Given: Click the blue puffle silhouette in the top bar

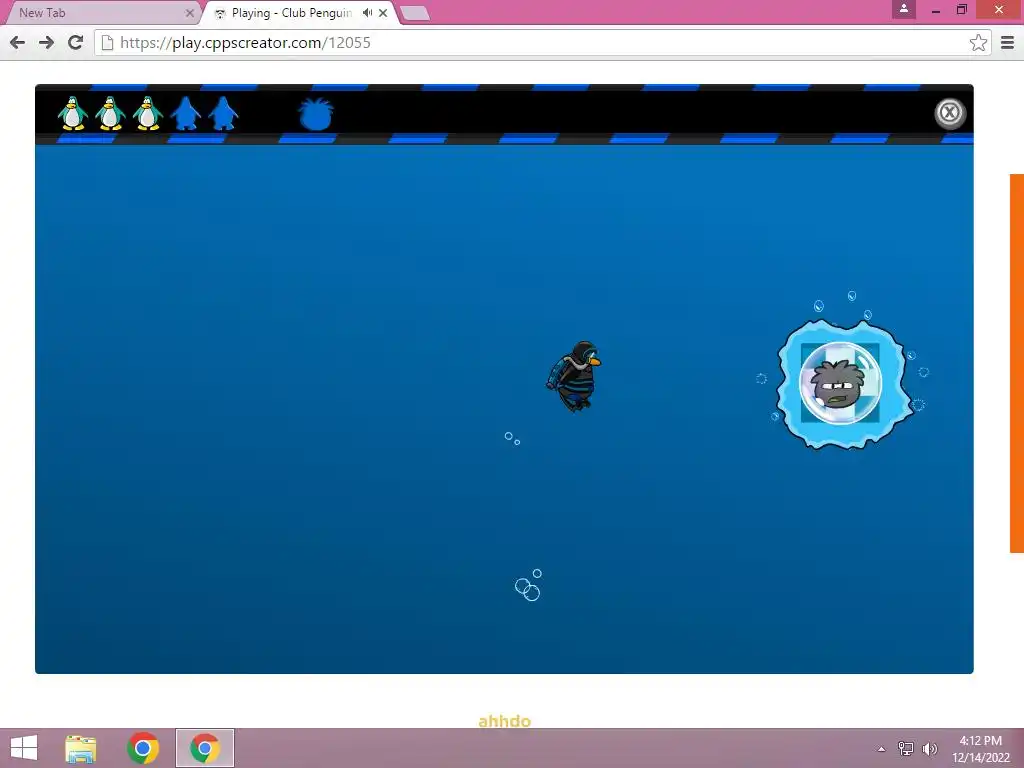Looking at the screenshot, I should [316, 114].
